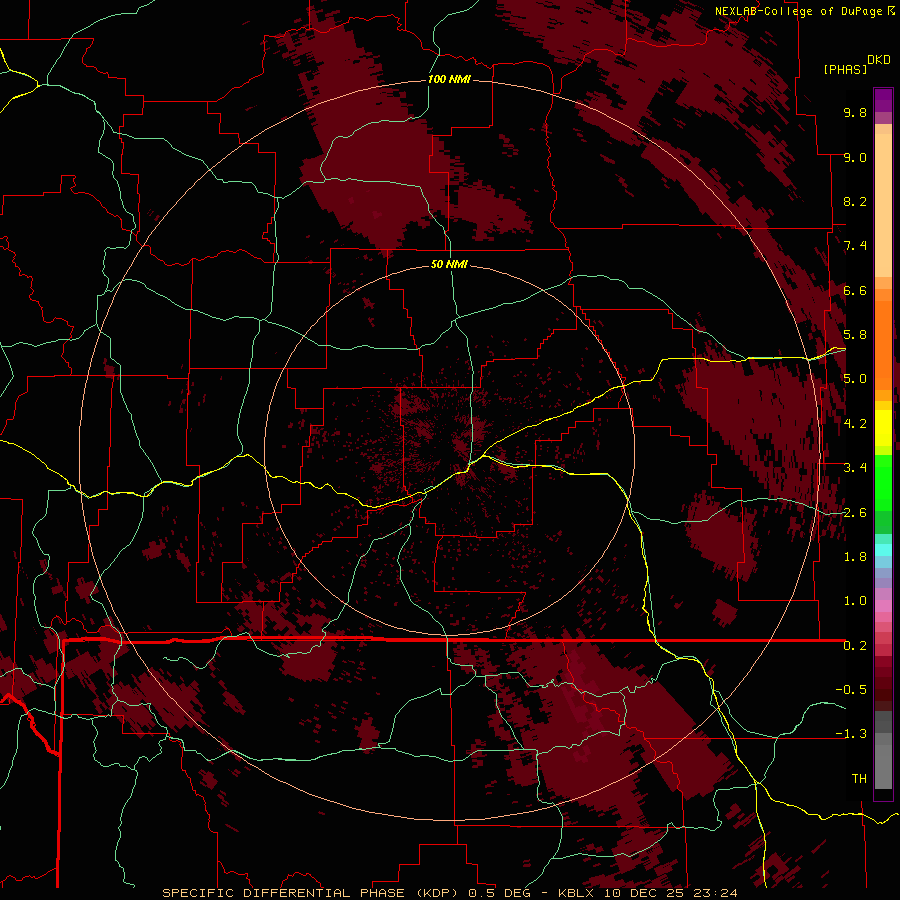Click the 2.6 value on the scale
The image size is (900, 900).
coord(855,513)
